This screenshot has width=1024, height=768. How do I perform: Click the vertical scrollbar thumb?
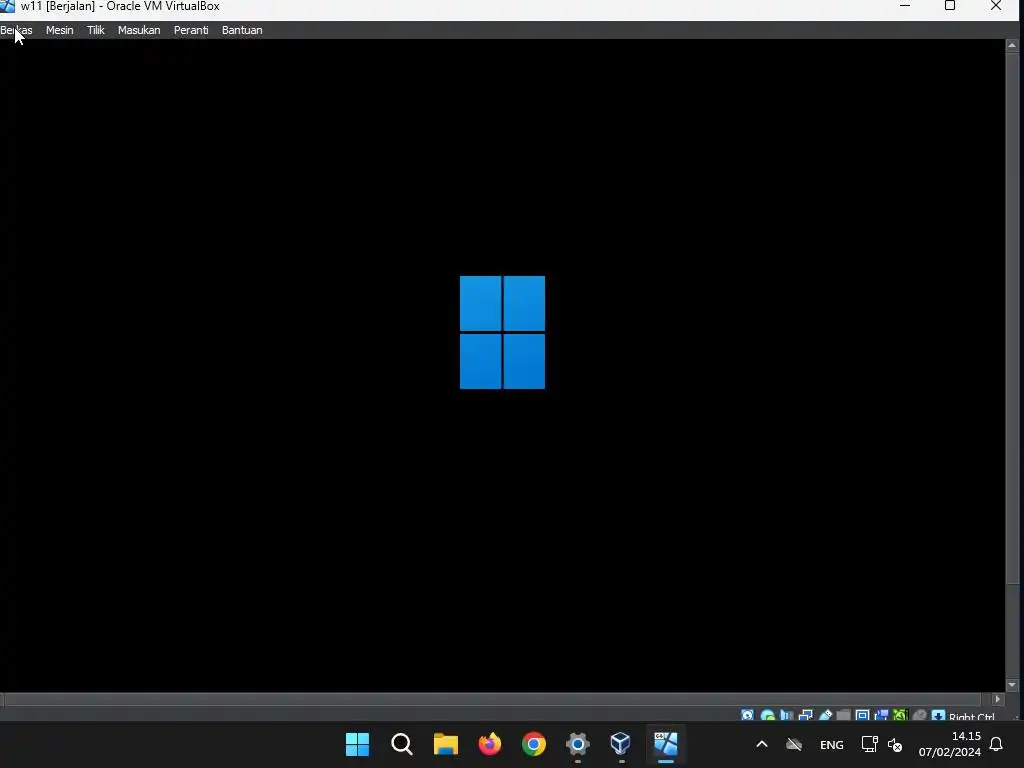point(1012,318)
